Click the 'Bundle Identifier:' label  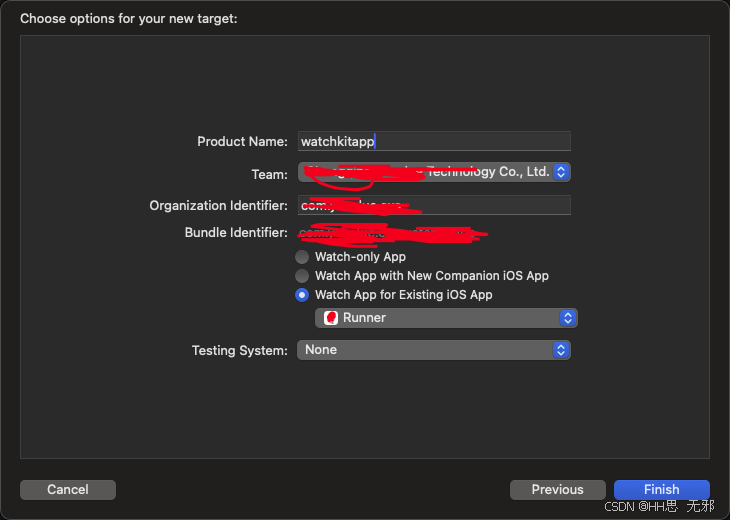tap(236, 233)
